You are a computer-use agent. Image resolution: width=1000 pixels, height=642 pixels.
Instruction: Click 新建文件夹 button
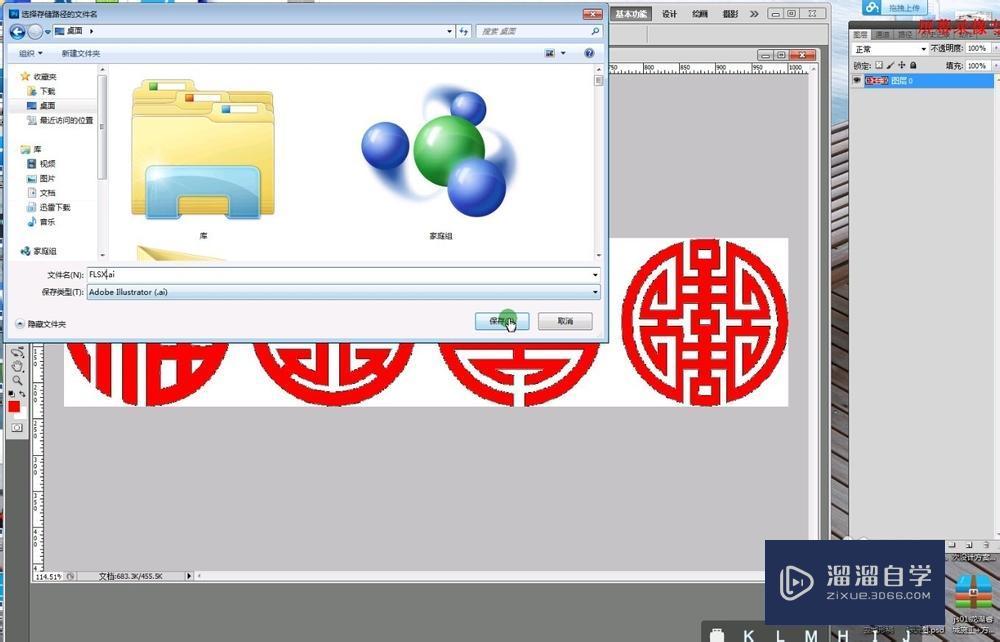81,54
